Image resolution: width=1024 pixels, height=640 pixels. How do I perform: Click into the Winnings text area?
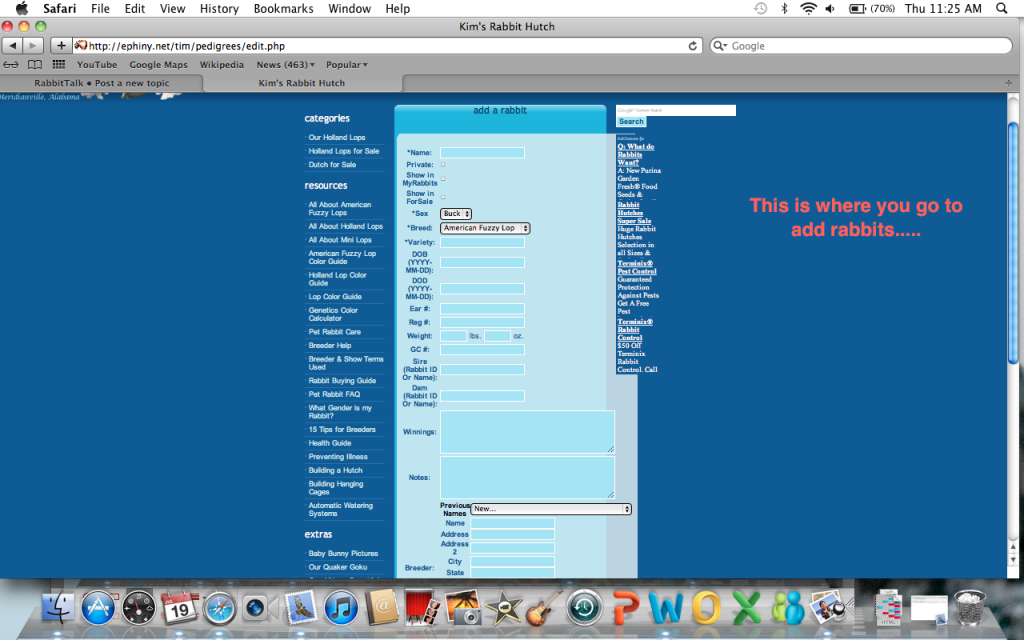pos(527,432)
